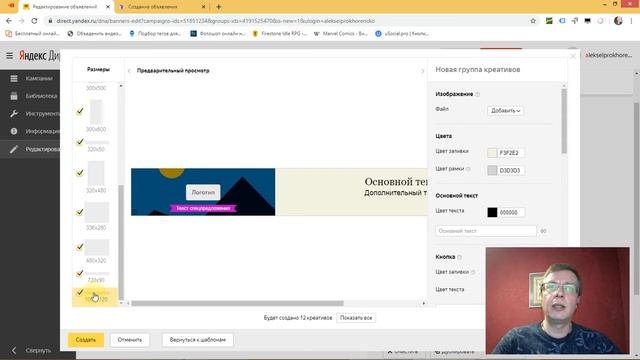Uncheck the 320x50 size checkbox

click(x=80, y=142)
